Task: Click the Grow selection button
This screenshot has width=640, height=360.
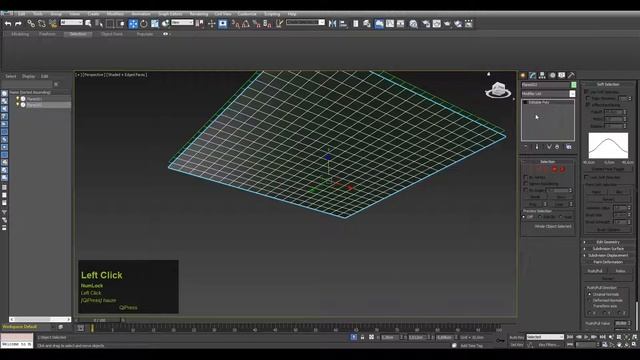Action: point(561,197)
